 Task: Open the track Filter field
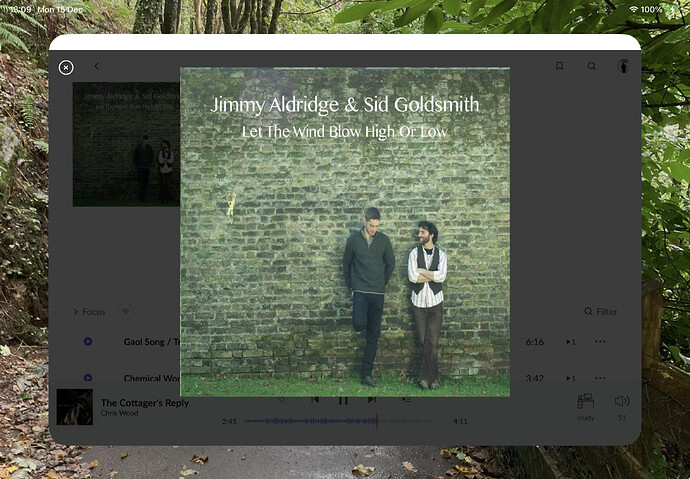click(601, 311)
